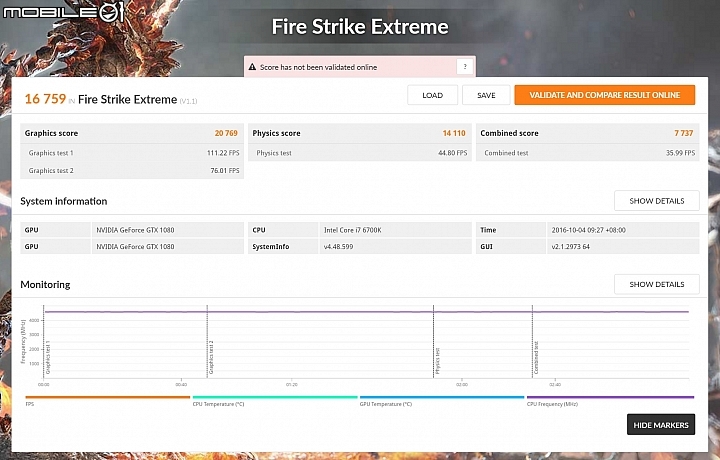Screen dimensions: 720x460
Task: Open the question mark help button
Action: pyautogui.click(x=465, y=67)
